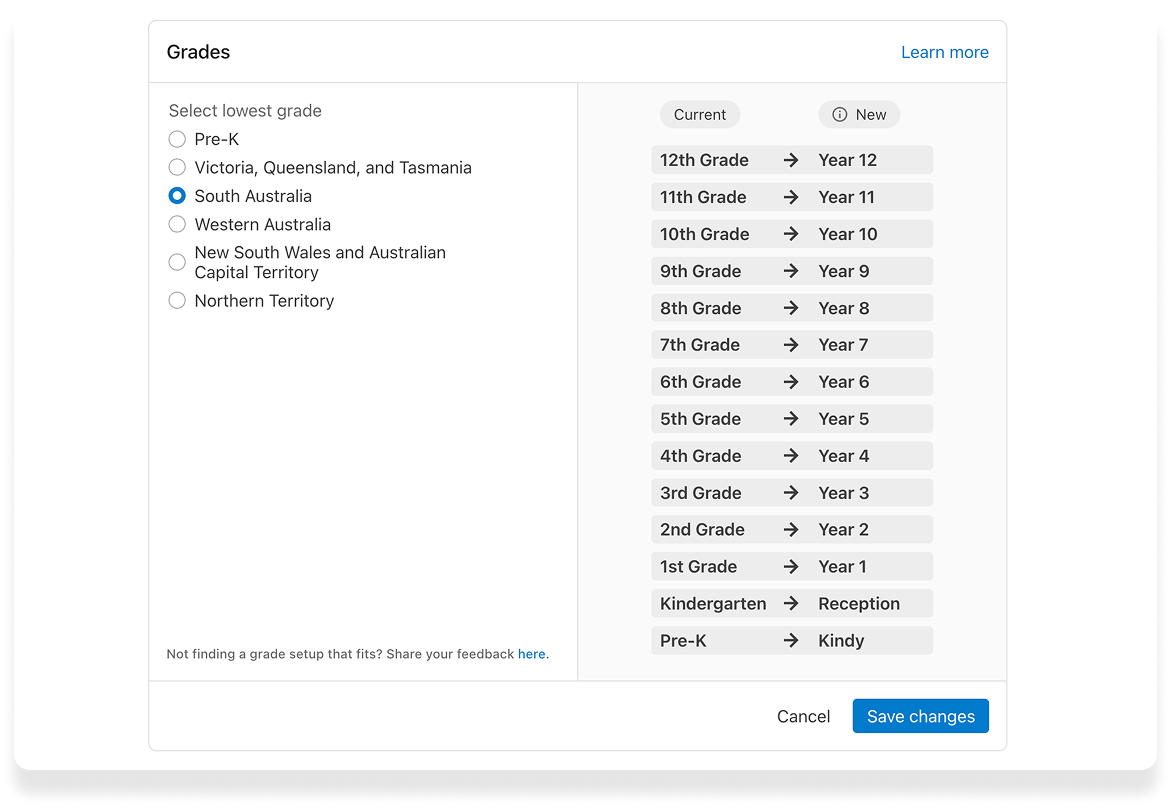The height and width of the screenshot is (808, 1171).
Task: Cancel the grade changes
Action: 803,716
